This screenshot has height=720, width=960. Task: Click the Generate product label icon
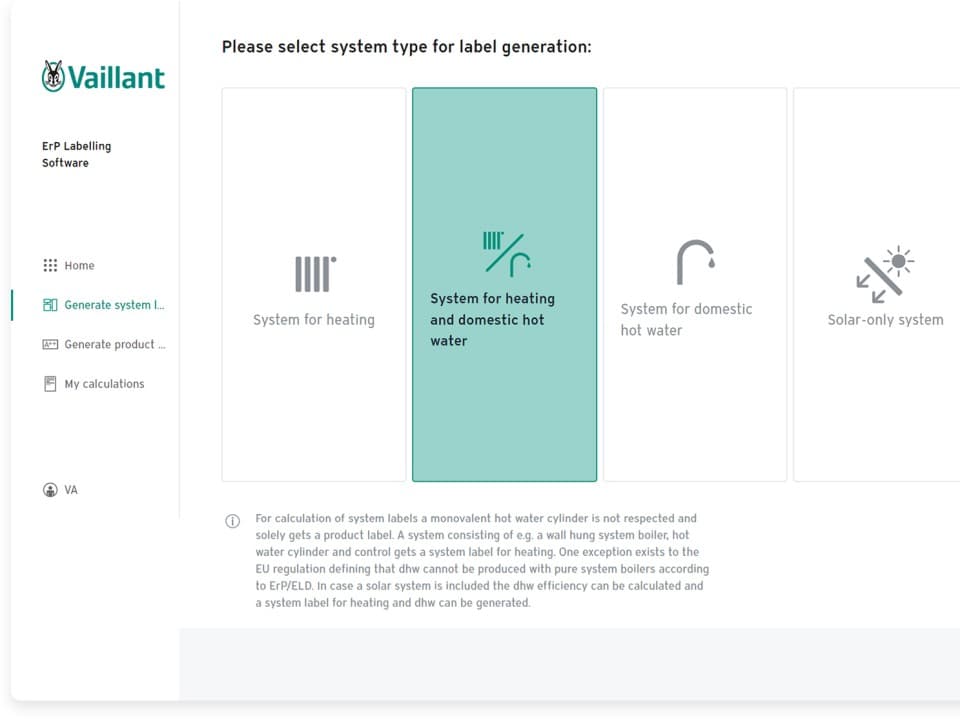50,344
